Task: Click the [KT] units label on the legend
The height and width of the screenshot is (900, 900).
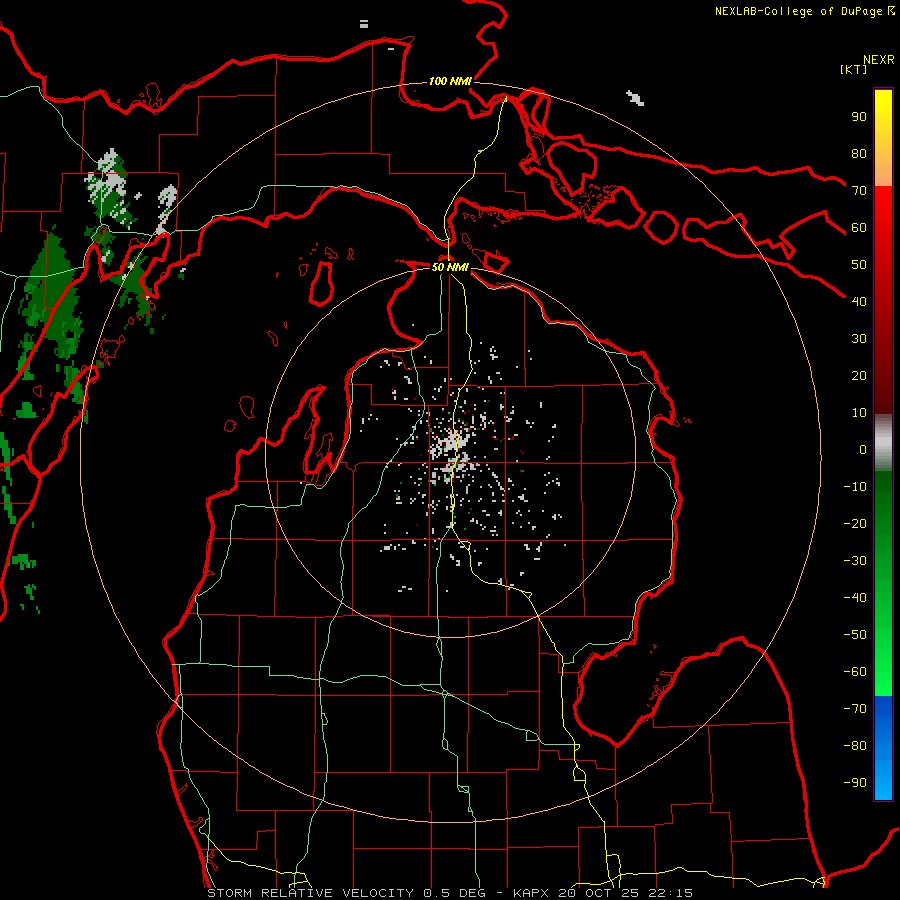Action: (853, 69)
